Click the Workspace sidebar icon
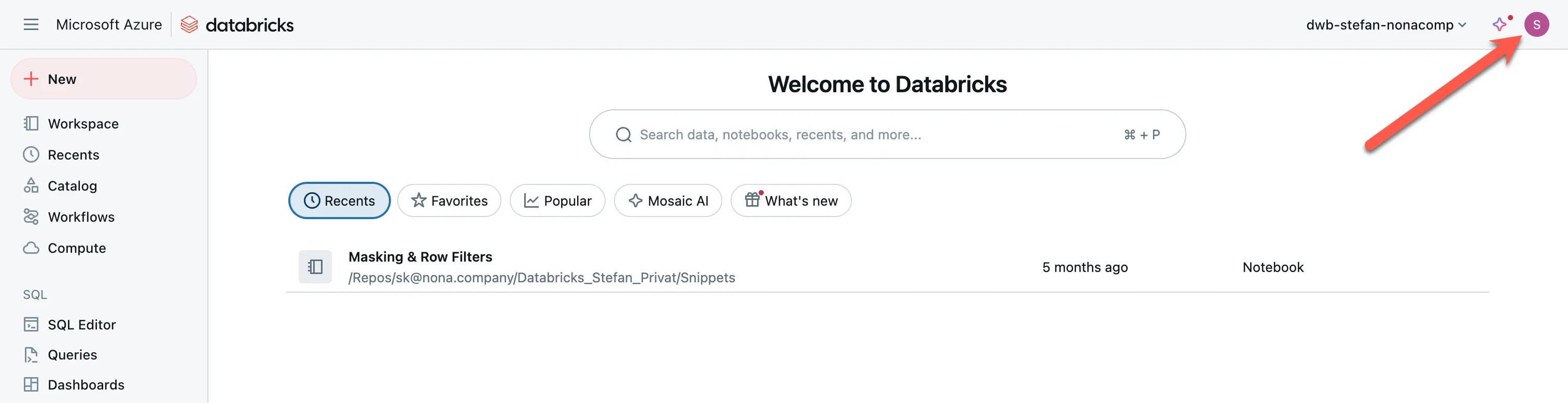The image size is (1568, 403). click(31, 123)
